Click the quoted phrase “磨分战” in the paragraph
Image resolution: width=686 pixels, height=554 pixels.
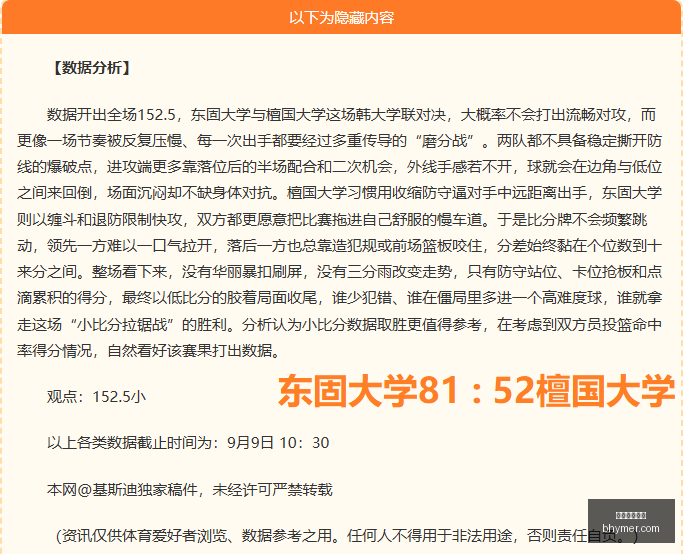[x=445, y=141]
